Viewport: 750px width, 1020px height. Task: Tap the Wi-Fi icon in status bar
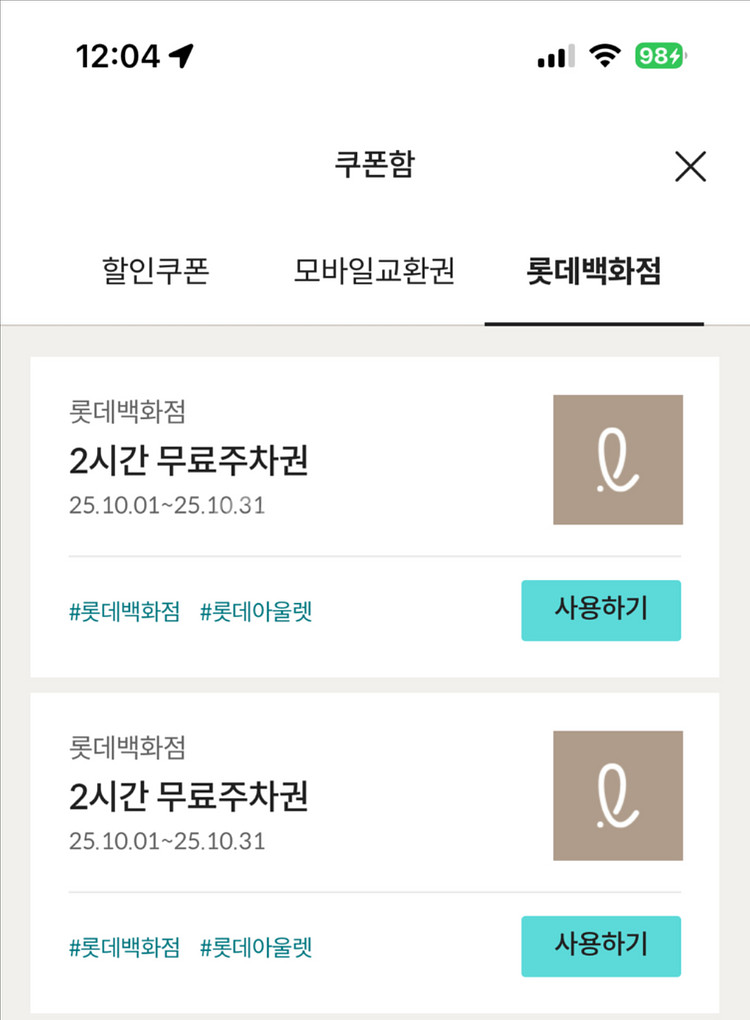click(x=604, y=57)
